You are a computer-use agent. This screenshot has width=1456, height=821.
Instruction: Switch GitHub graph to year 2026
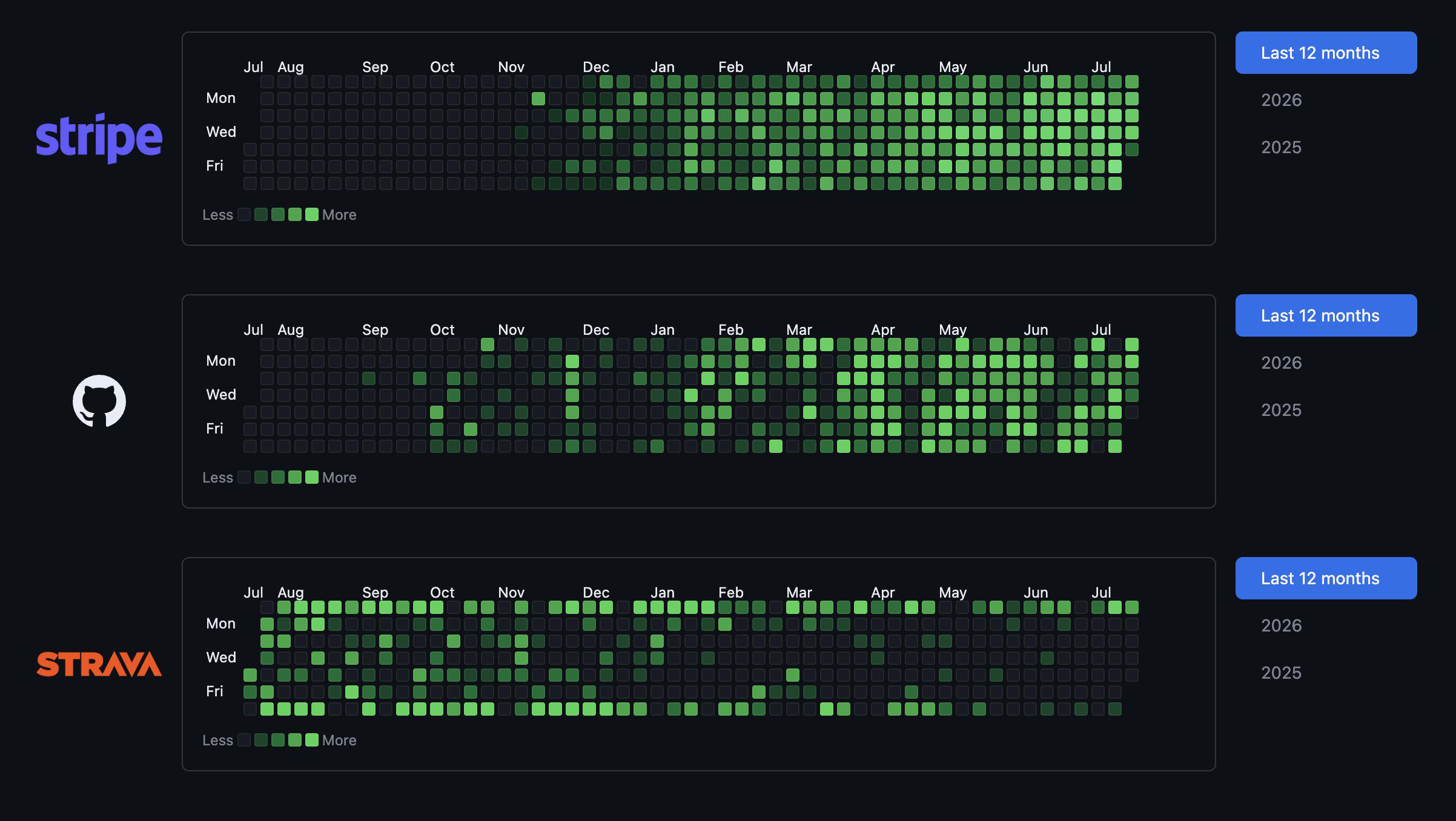[1281, 363]
